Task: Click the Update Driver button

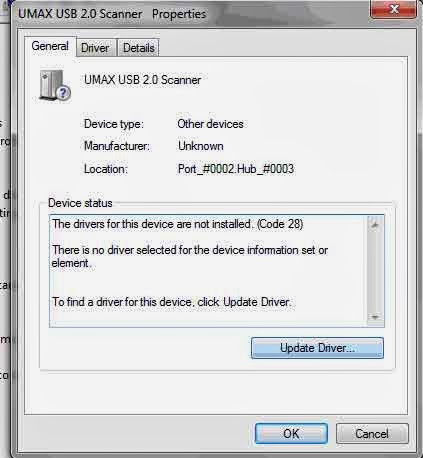Action: point(317,348)
